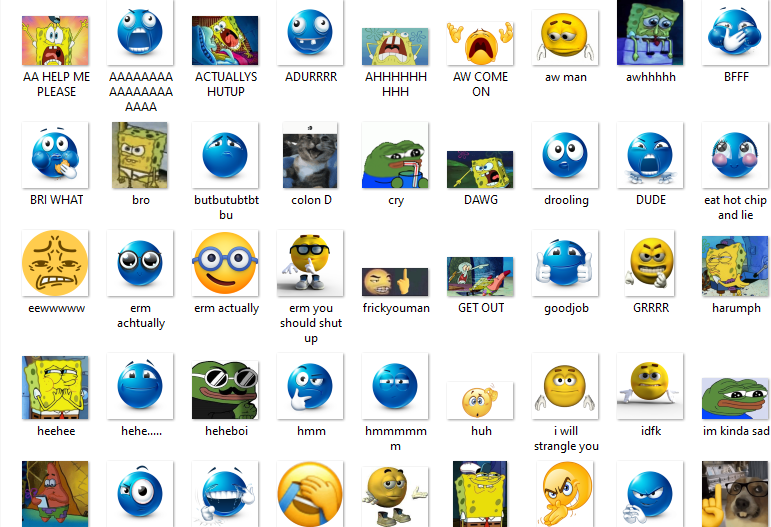Select the 'frickyouman' image thumbnail
This screenshot has width=771, height=527.
395,282
